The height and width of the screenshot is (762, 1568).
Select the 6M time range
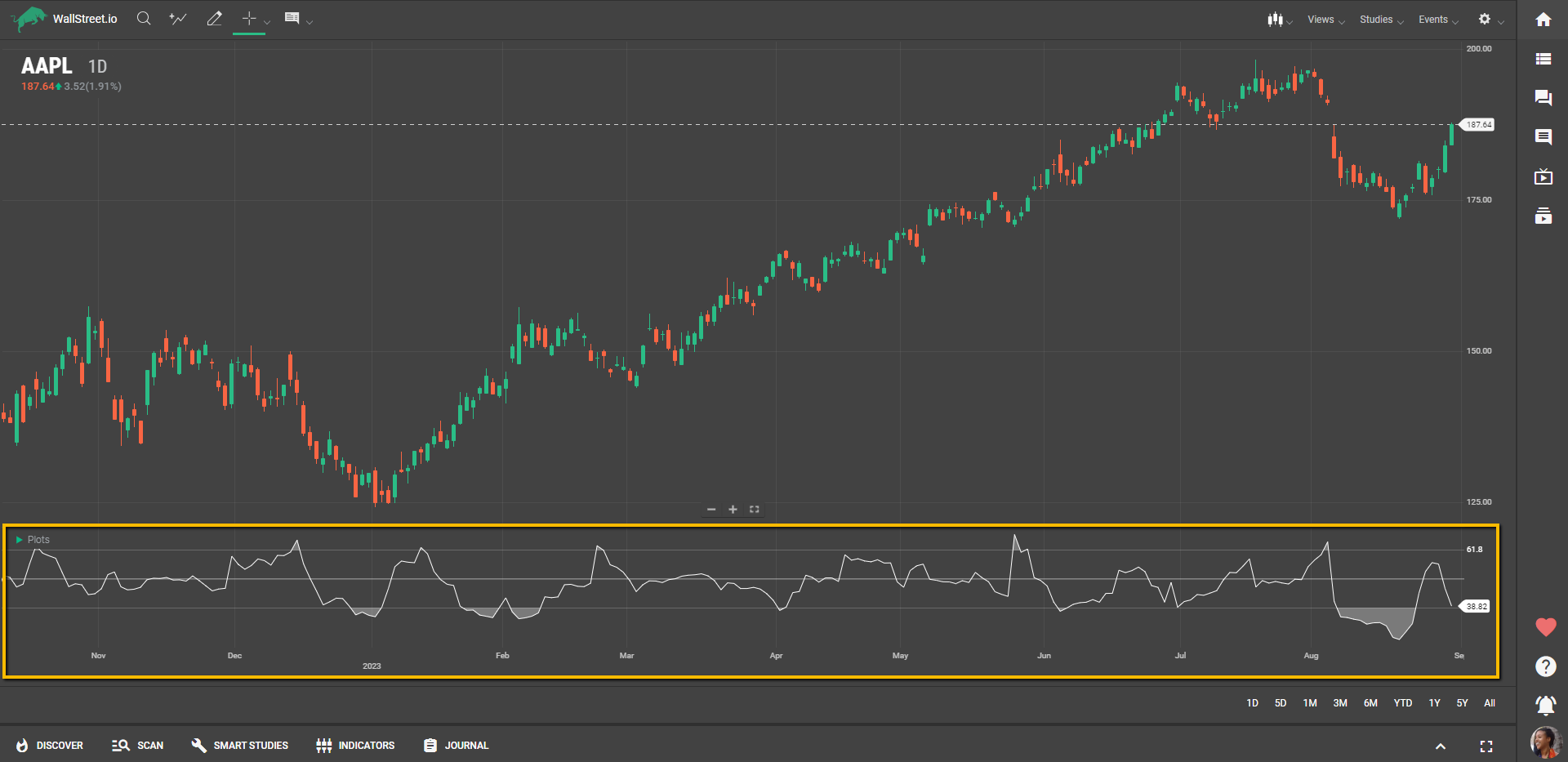[1370, 703]
